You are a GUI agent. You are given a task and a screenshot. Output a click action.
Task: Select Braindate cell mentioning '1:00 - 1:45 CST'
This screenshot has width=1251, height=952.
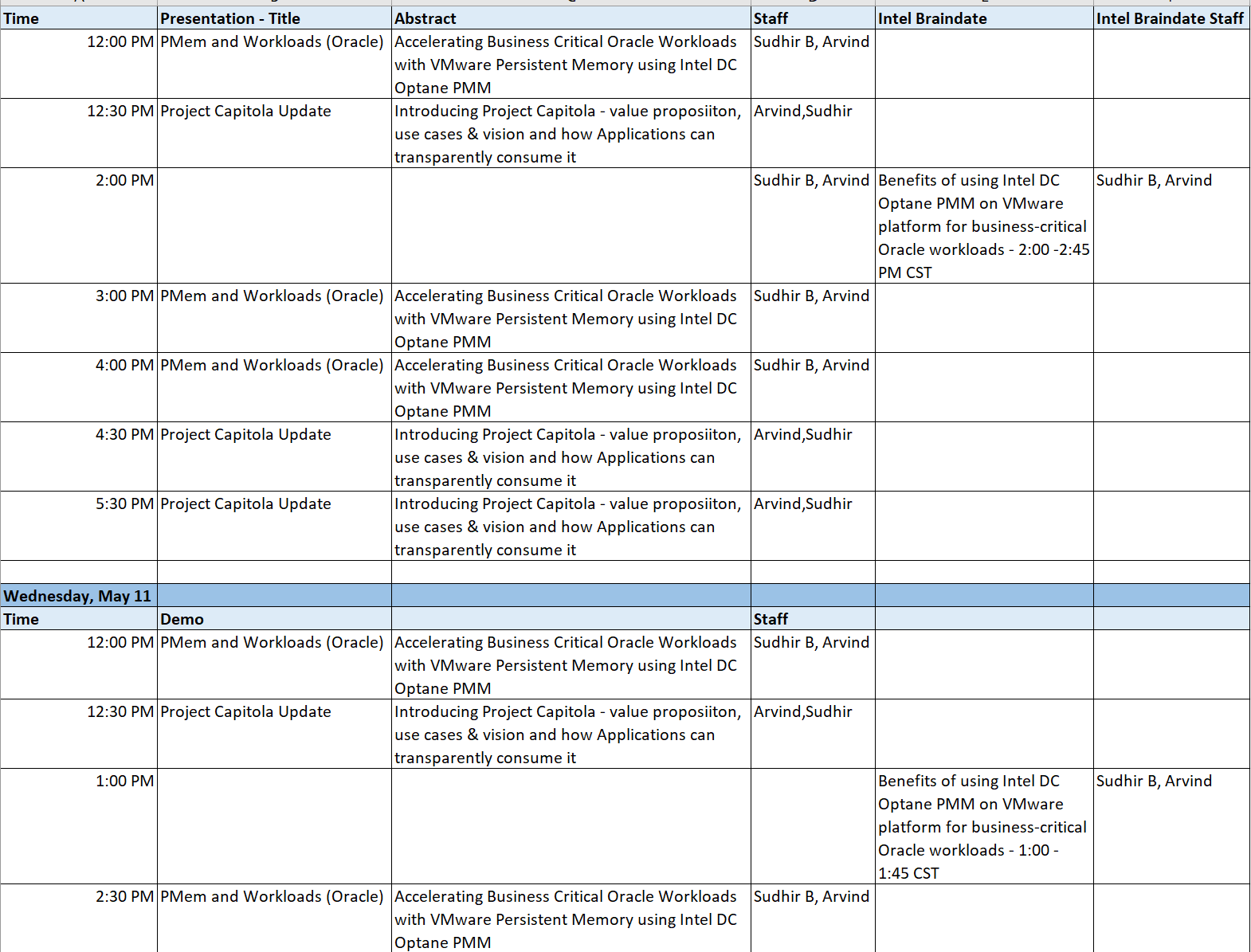(x=984, y=826)
